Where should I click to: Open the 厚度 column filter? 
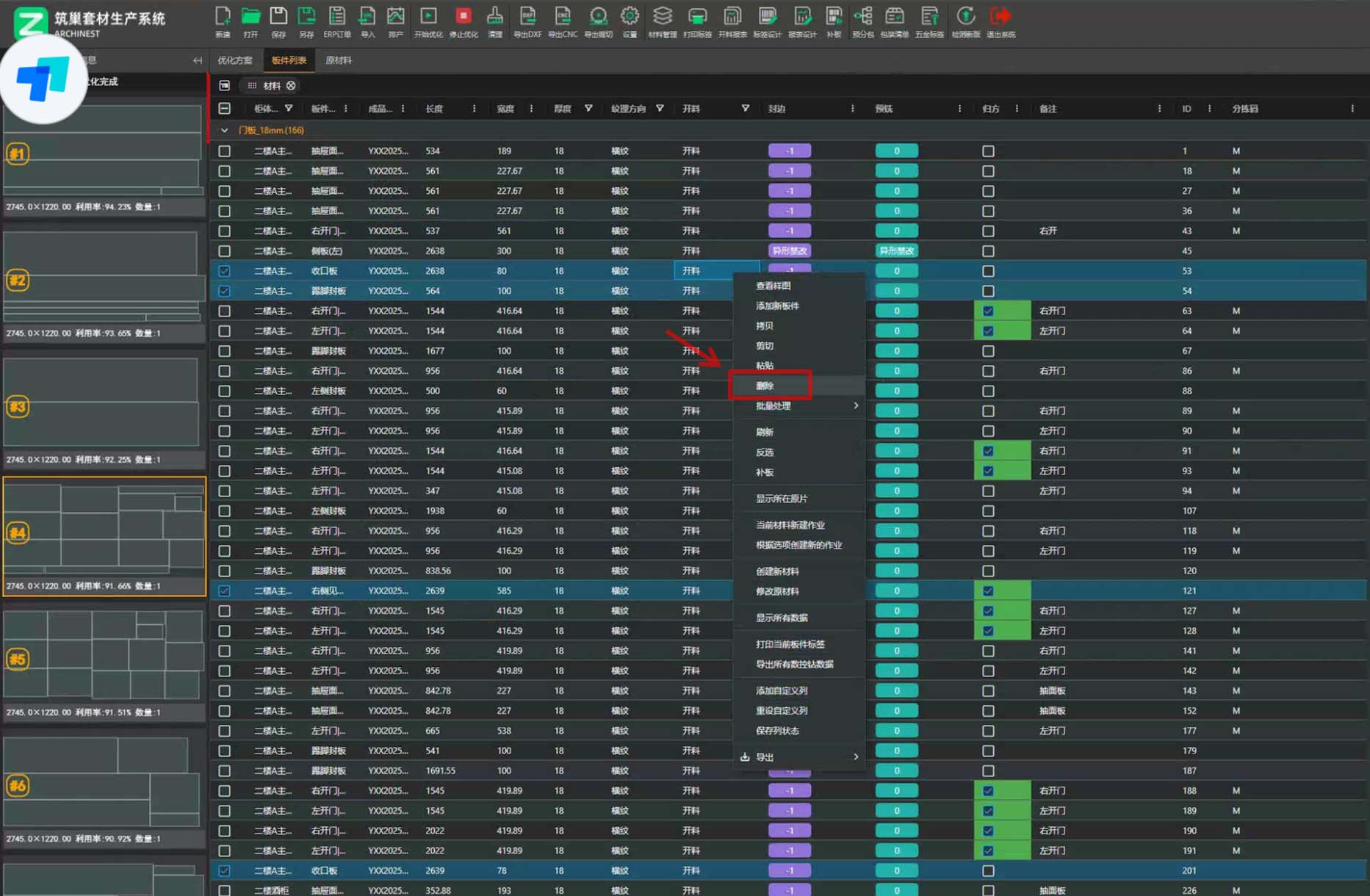pos(588,109)
